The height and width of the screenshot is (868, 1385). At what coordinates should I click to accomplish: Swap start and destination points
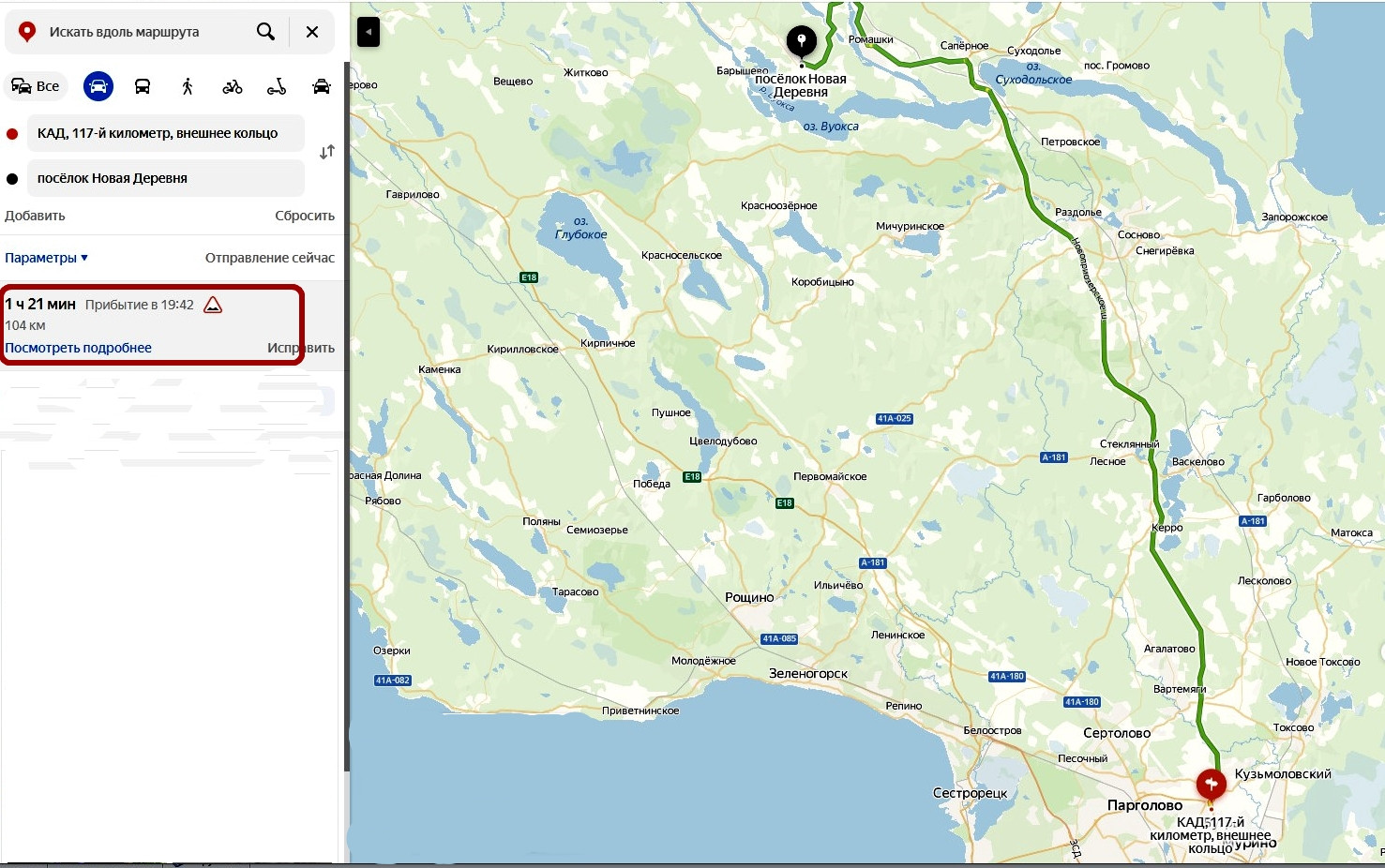pos(326,152)
